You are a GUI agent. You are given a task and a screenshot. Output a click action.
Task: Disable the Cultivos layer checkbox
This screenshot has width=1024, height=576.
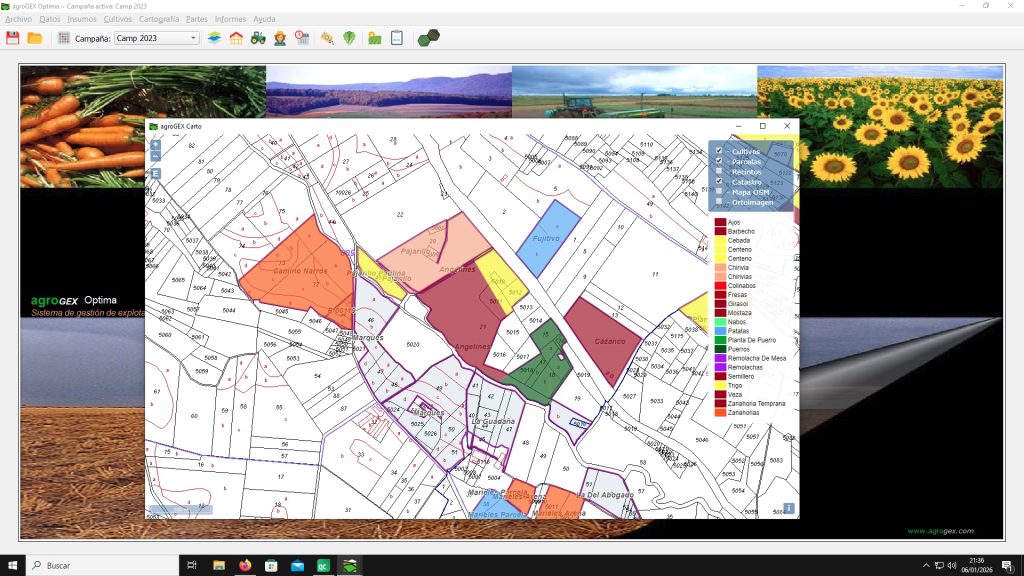tap(719, 150)
